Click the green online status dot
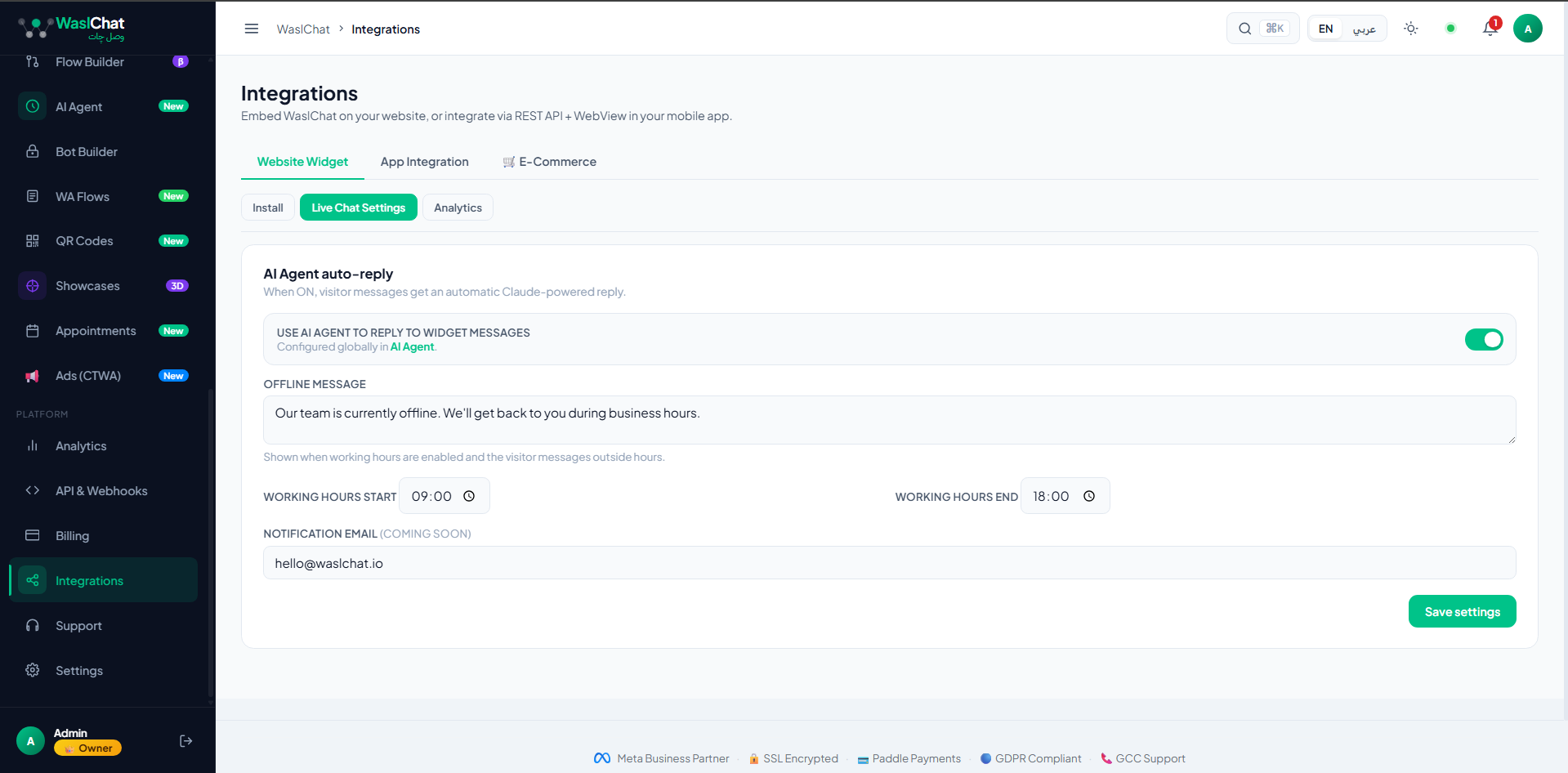Screen dimensions: 1568x773 [1450, 29]
